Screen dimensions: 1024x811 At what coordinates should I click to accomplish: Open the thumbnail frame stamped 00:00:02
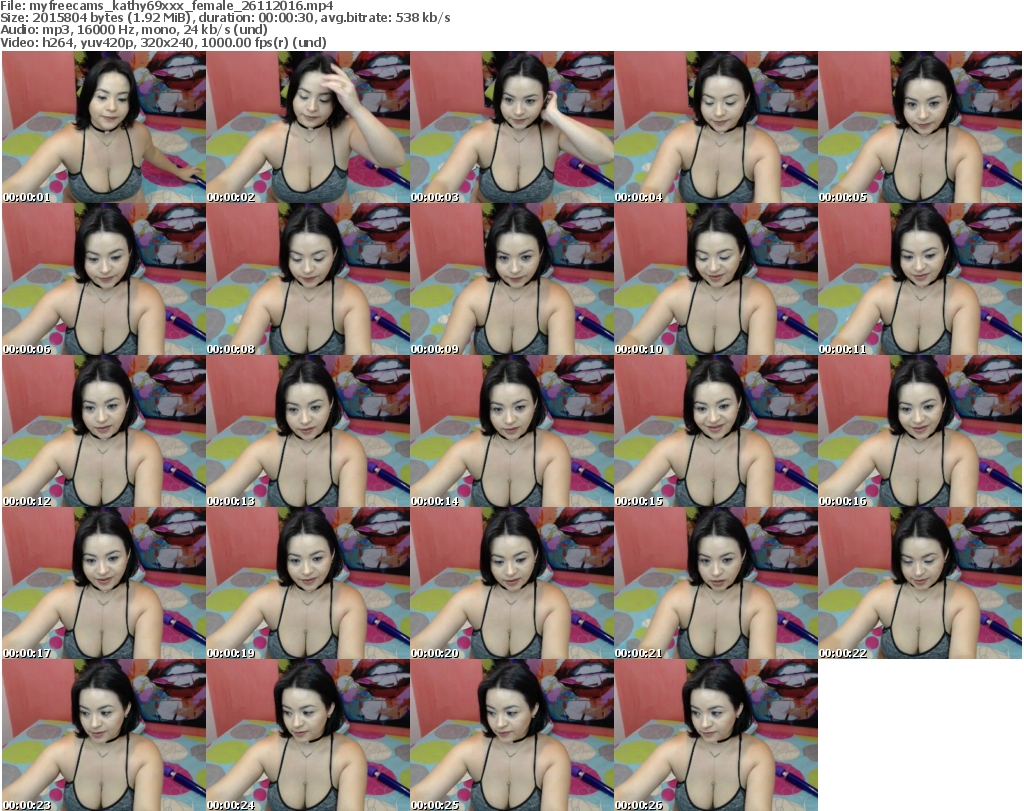(308, 127)
